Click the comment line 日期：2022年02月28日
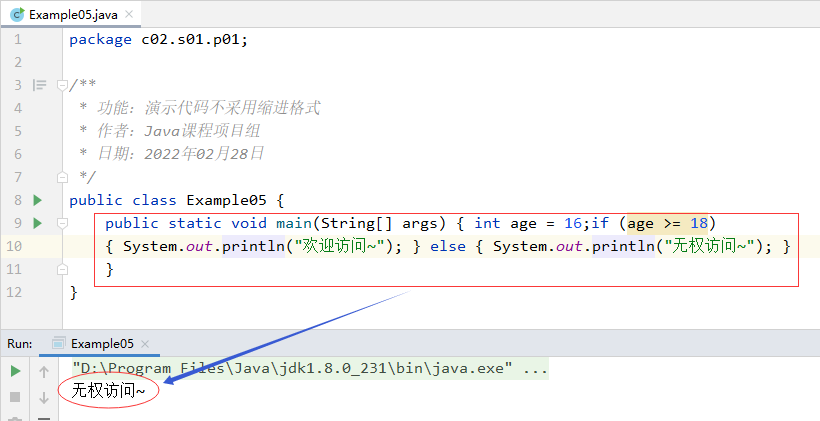820x421 pixels. [172, 154]
